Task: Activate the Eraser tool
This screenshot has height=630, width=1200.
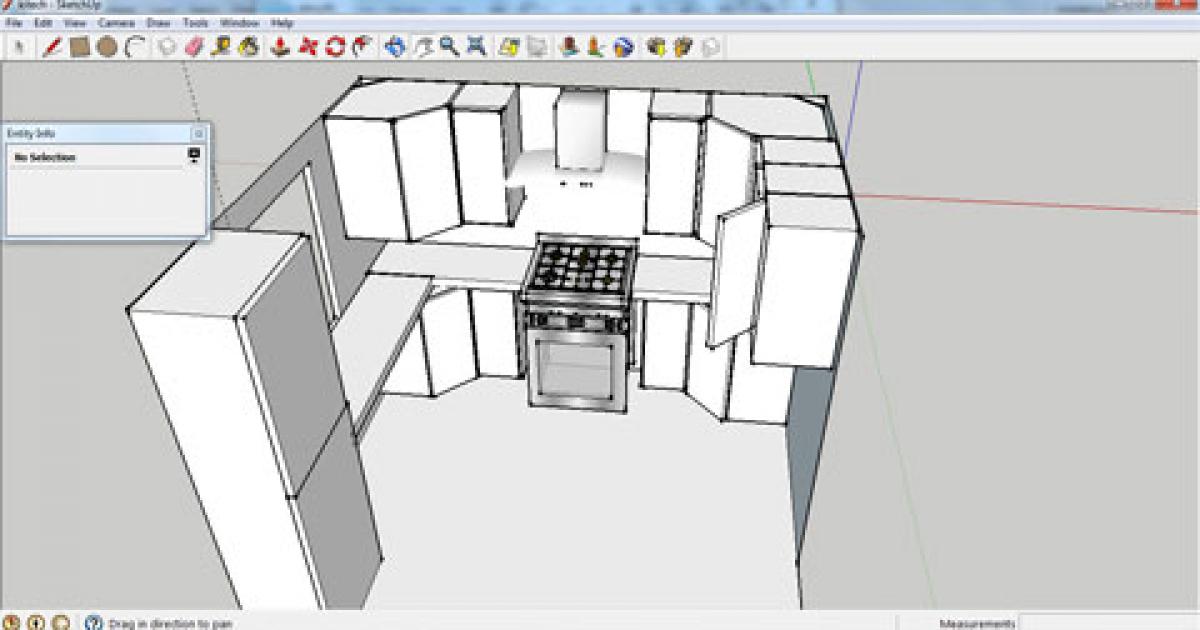Action: coord(194,46)
